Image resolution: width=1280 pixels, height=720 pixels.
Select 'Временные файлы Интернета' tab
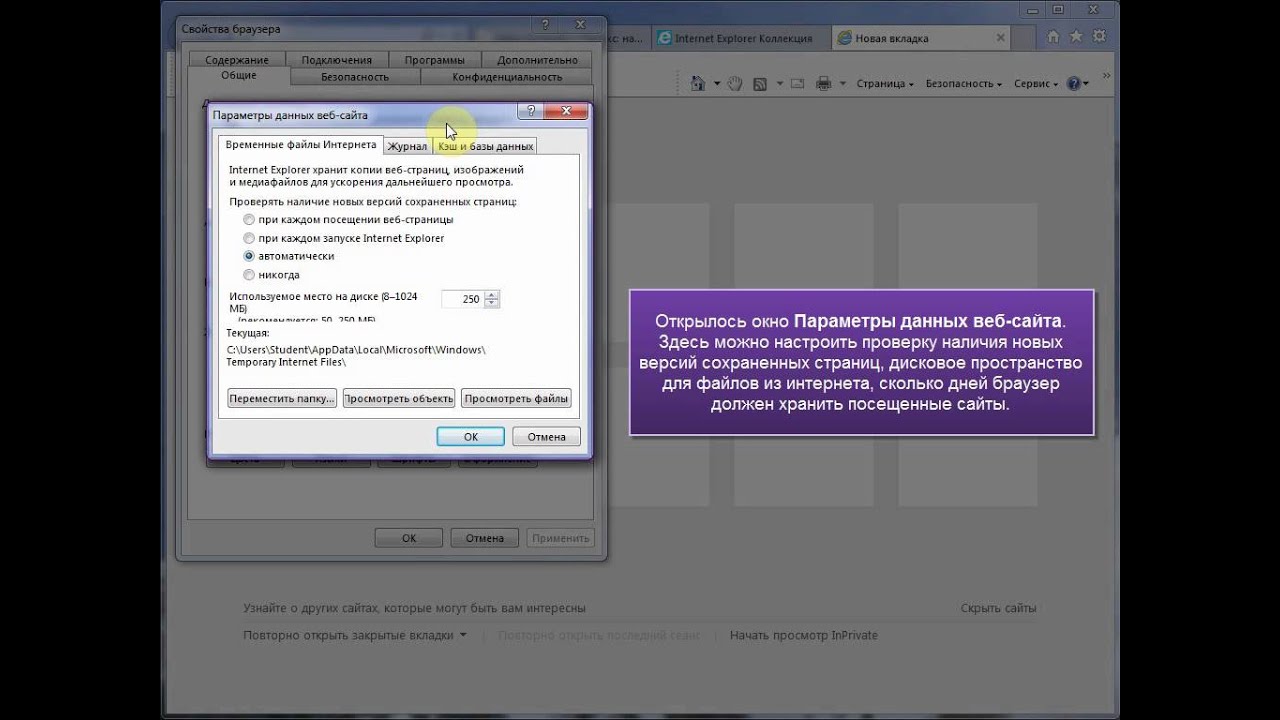pyautogui.click(x=301, y=144)
